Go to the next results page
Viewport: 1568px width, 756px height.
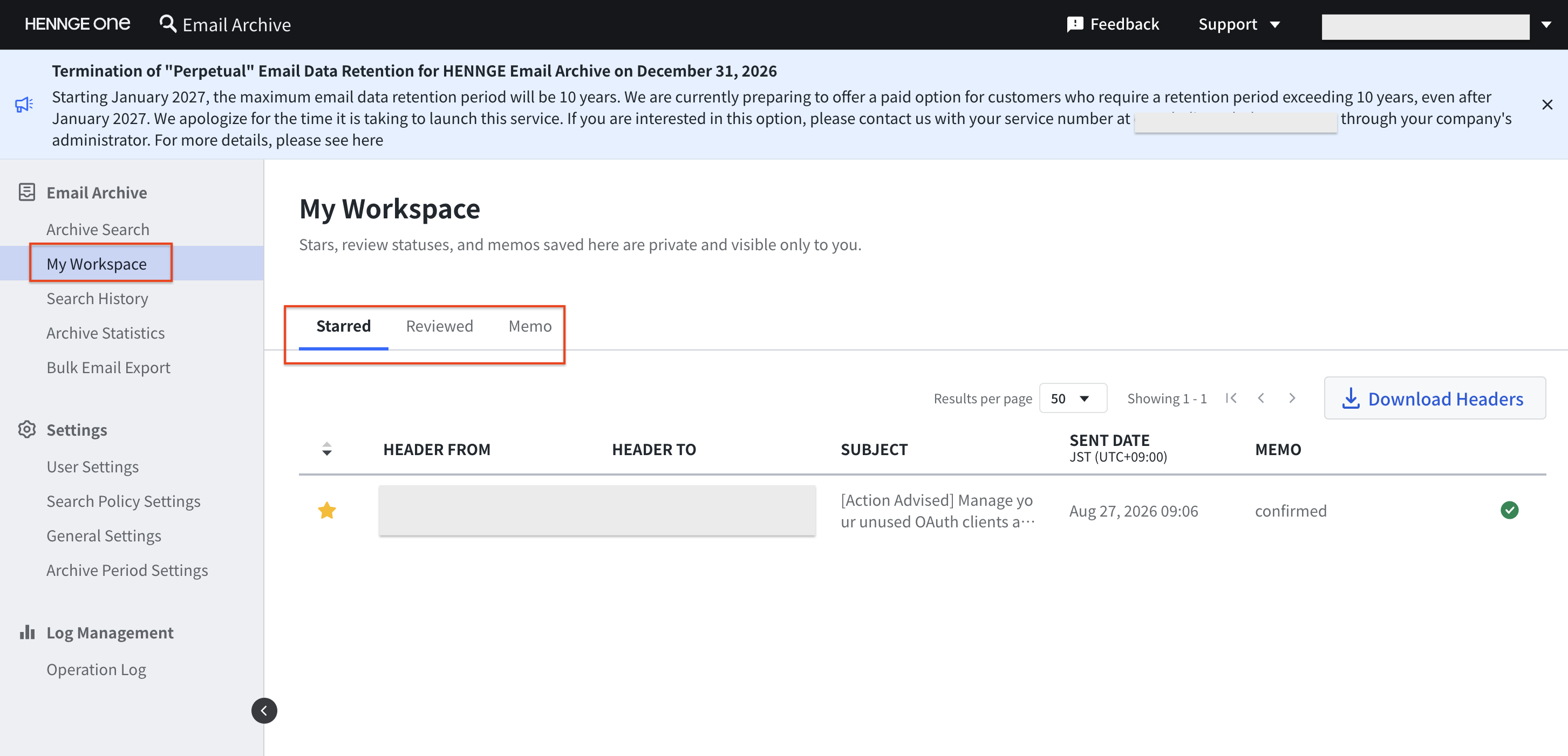coord(1292,398)
